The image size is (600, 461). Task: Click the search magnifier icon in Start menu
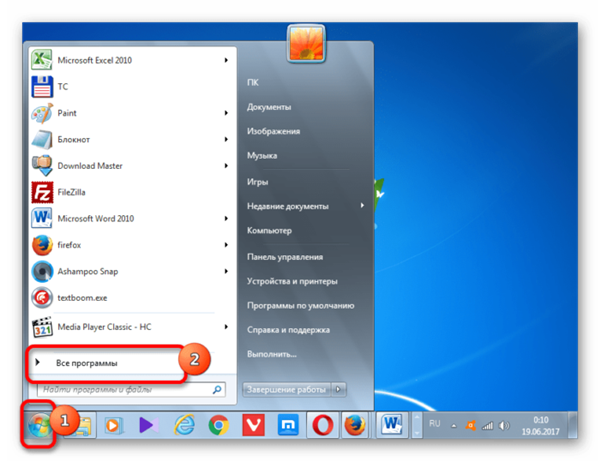click(x=217, y=390)
